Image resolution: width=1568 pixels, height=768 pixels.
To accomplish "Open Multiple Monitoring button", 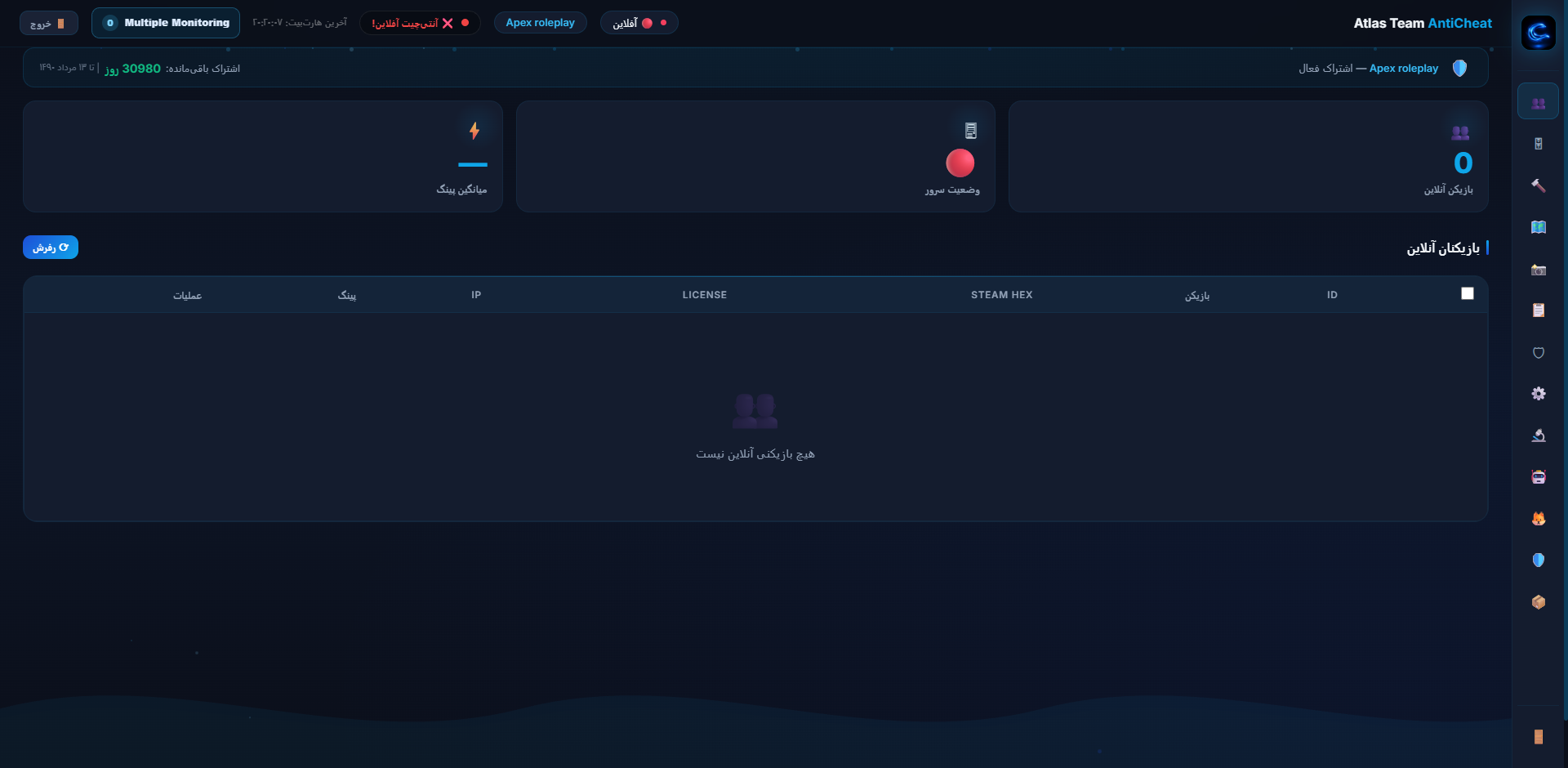I will click(x=166, y=23).
